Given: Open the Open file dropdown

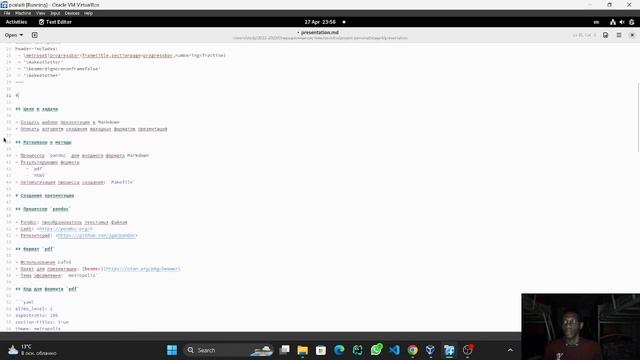Looking at the screenshot, I should coord(14,35).
